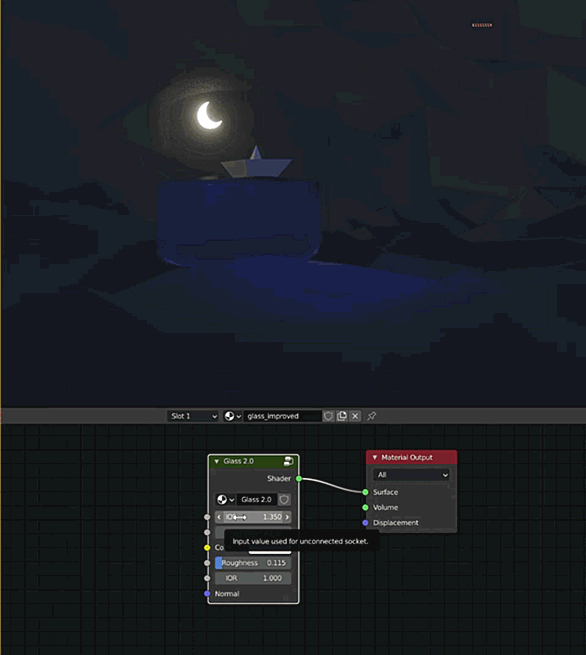
Task: Click the Surface input socket
Action: click(365, 492)
